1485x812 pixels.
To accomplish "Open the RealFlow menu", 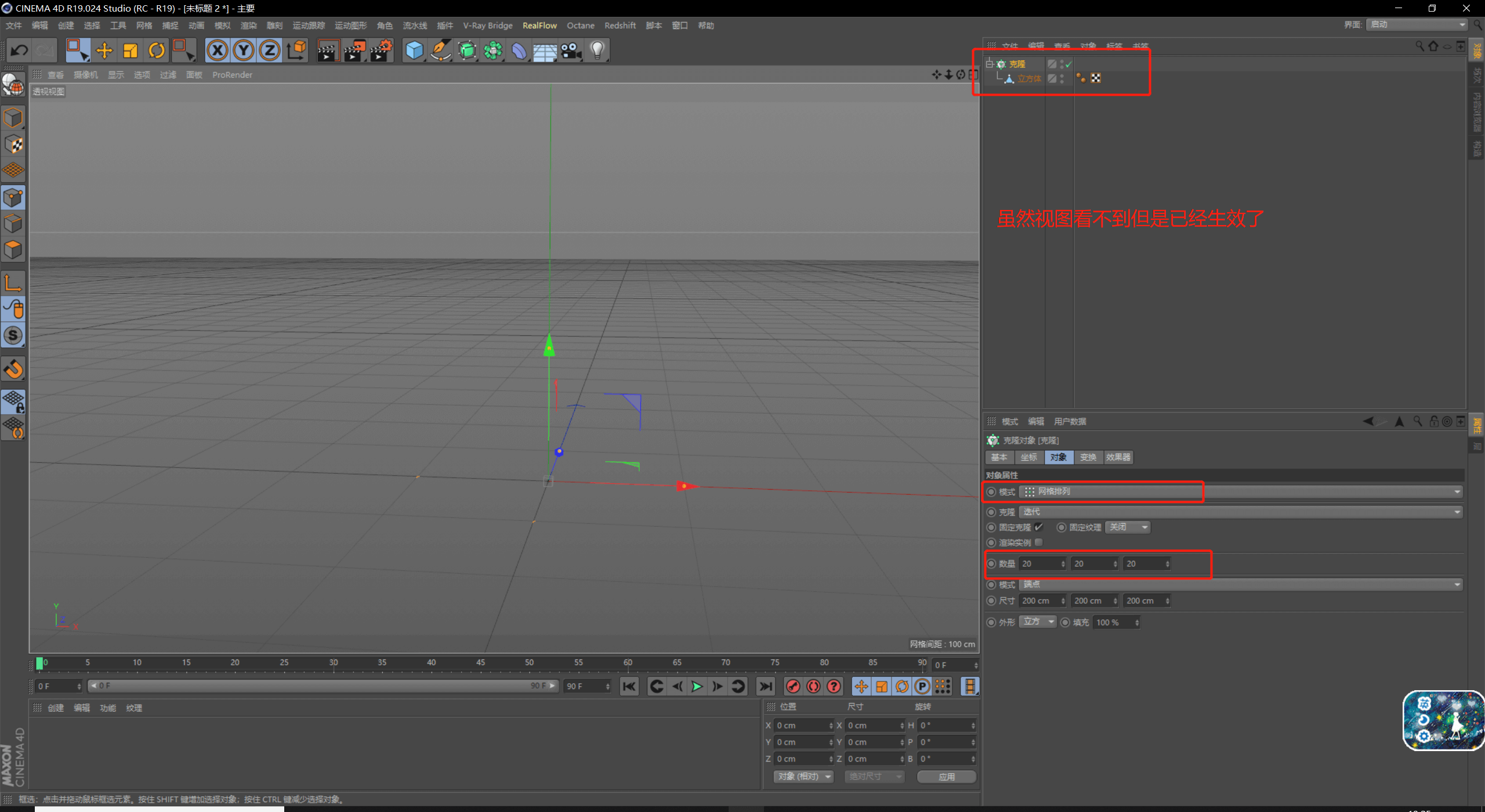I will 539,26.
